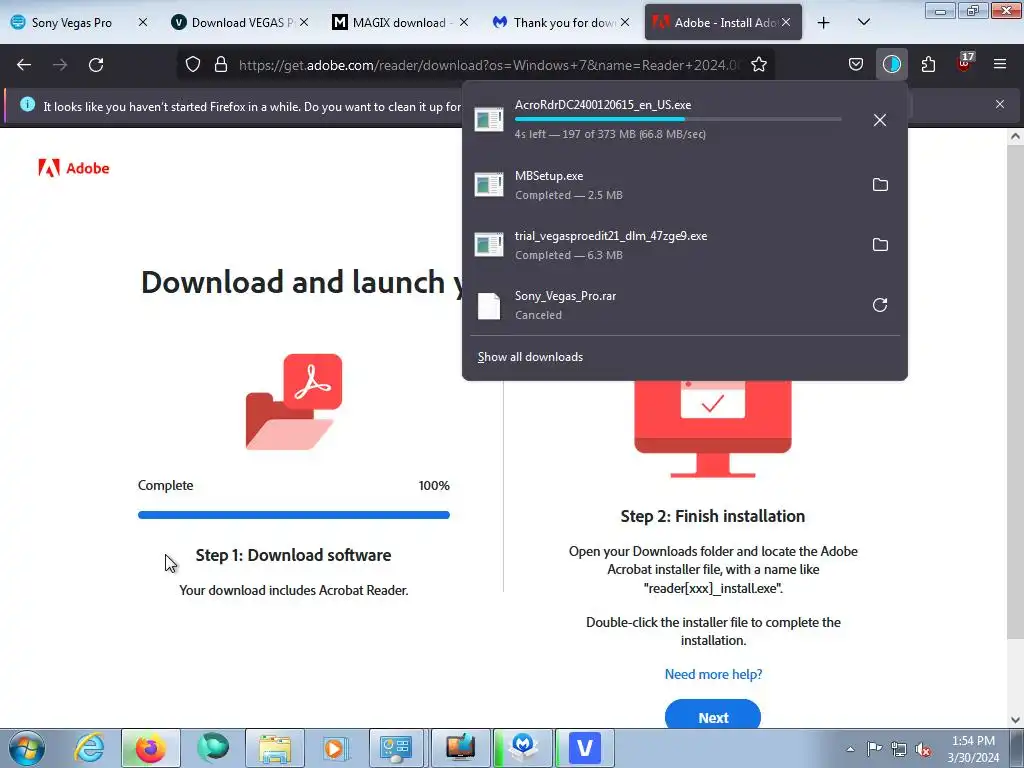Open the VEGAS V taskbar icon

(584, 748)
